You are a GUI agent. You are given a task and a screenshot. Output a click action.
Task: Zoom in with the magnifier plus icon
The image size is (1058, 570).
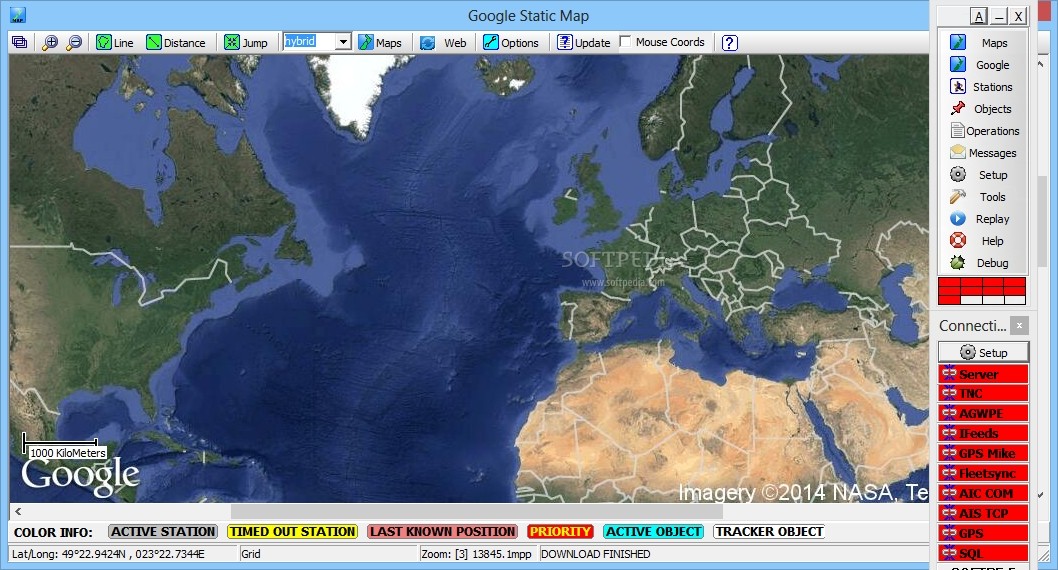click(50, 42)
